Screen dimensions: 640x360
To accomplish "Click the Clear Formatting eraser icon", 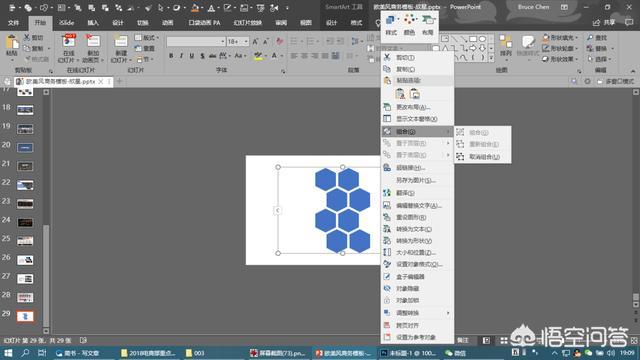I will point(280,41).
